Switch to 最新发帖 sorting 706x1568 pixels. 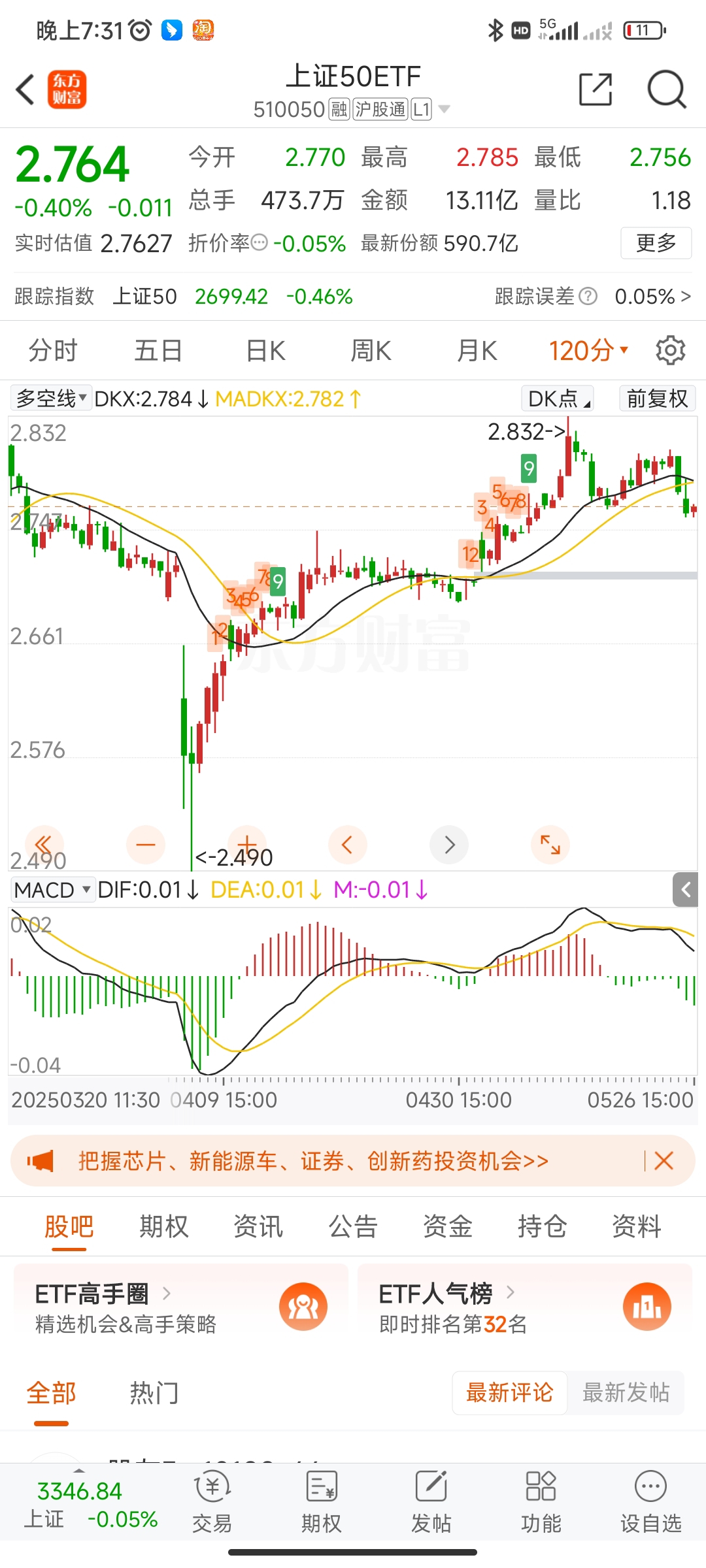tap(626, 1392)
